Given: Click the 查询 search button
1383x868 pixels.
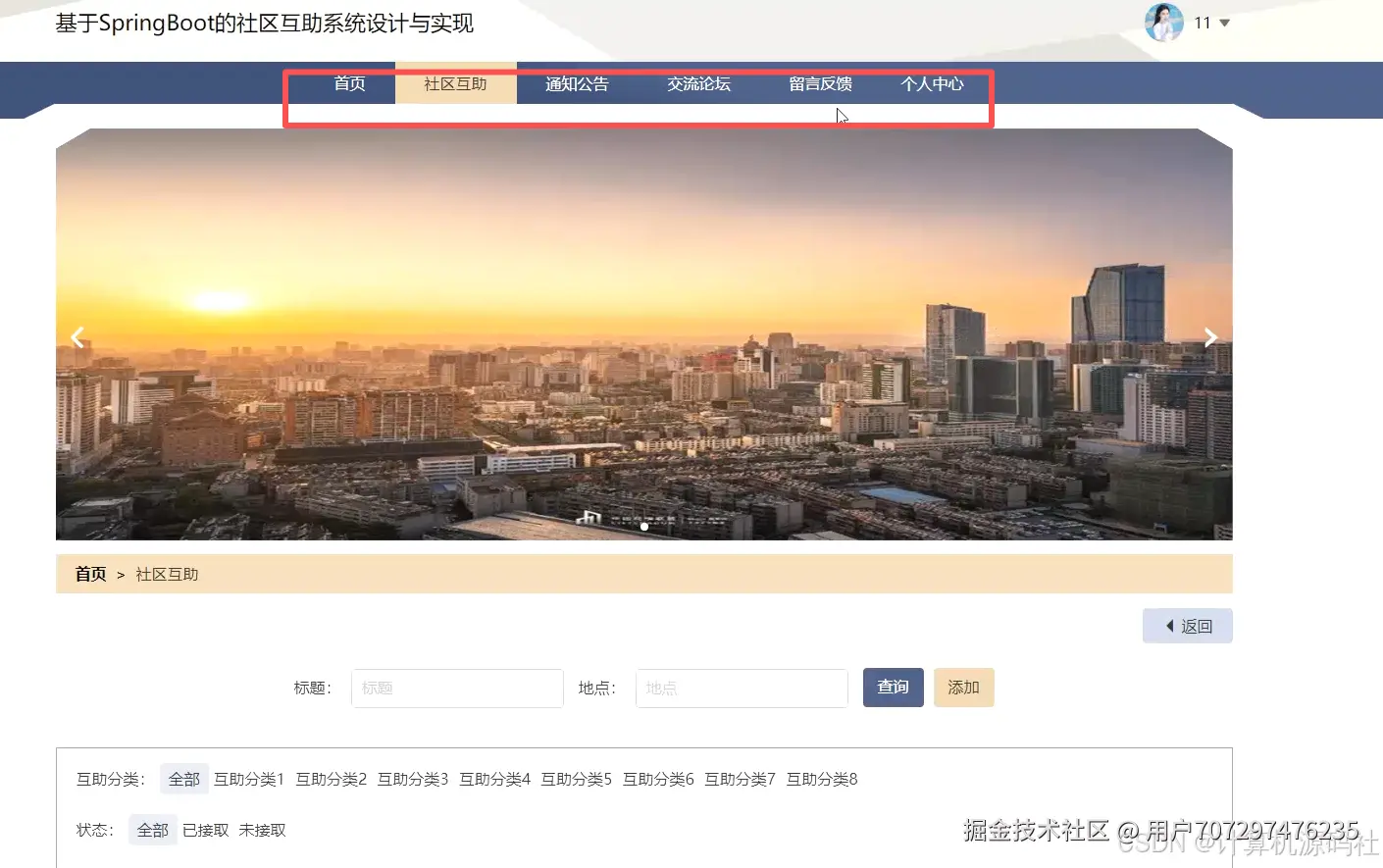Looking at the screenshot, I should (x=893, y=688).
